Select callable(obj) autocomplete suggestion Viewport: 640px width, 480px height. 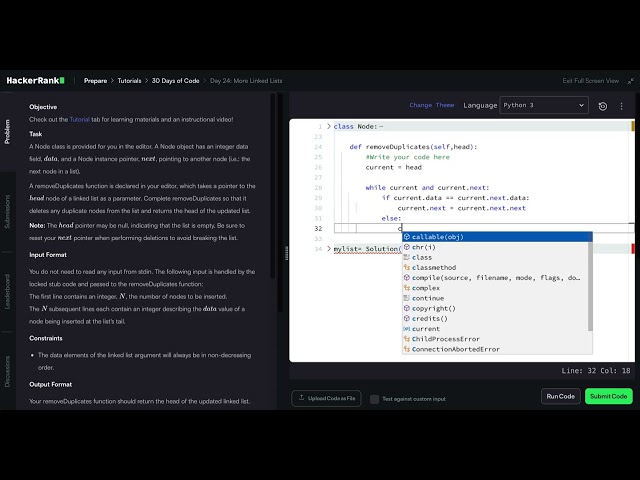point(497,237)
